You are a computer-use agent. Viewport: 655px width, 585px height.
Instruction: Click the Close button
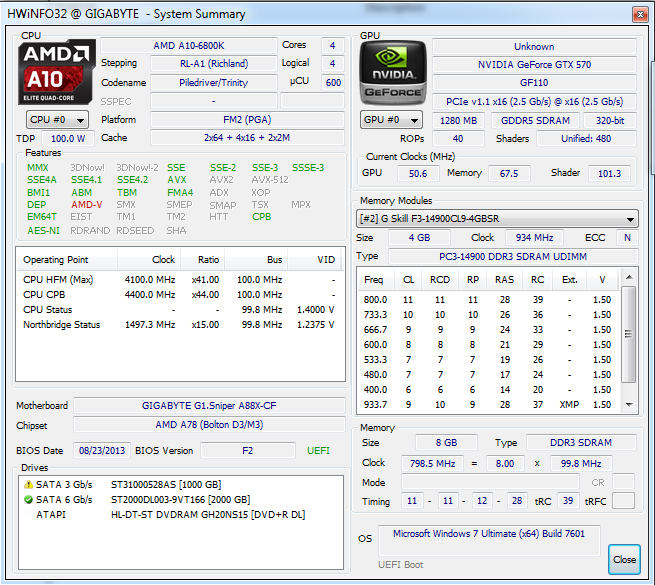(x=624, y=560)
